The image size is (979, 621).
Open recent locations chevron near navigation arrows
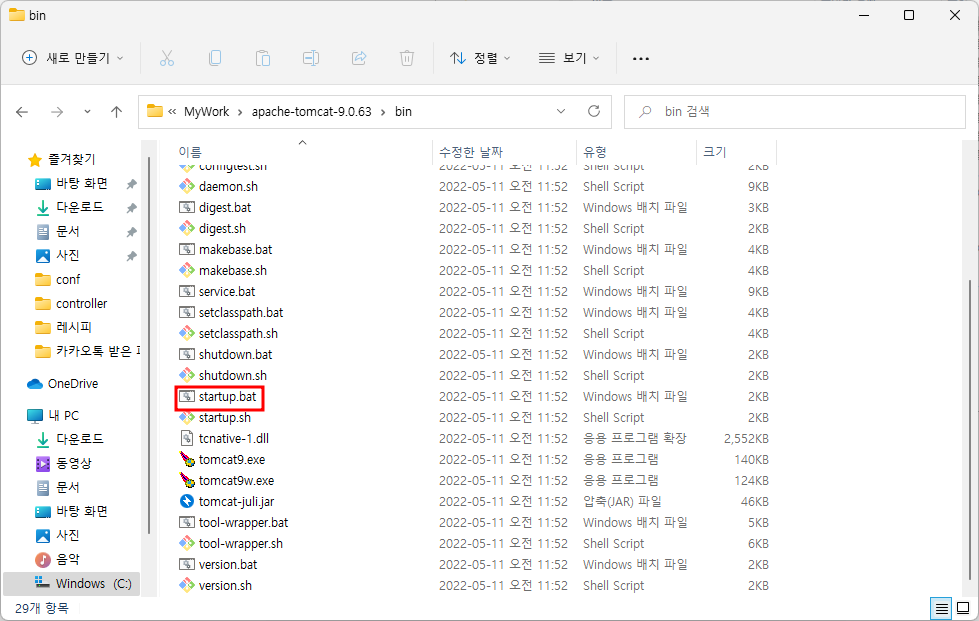(87, 112)
